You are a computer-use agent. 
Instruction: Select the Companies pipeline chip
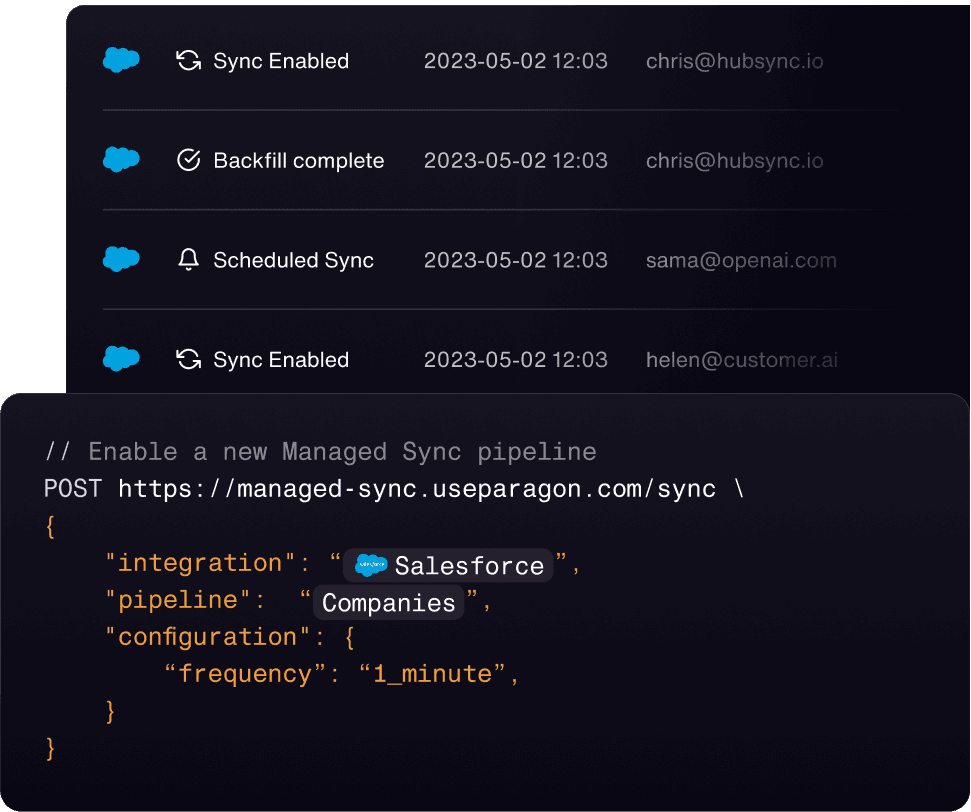(x=389, y=603)
